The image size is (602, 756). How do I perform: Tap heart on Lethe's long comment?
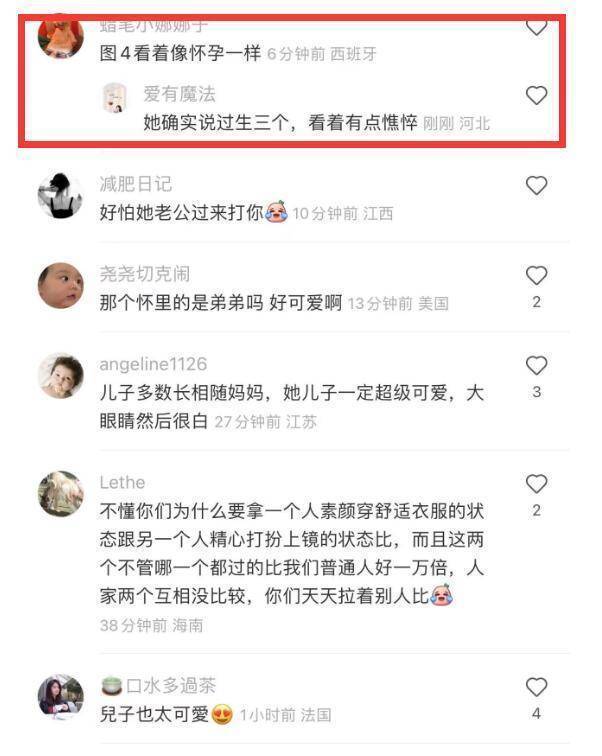tap(536, 484)
